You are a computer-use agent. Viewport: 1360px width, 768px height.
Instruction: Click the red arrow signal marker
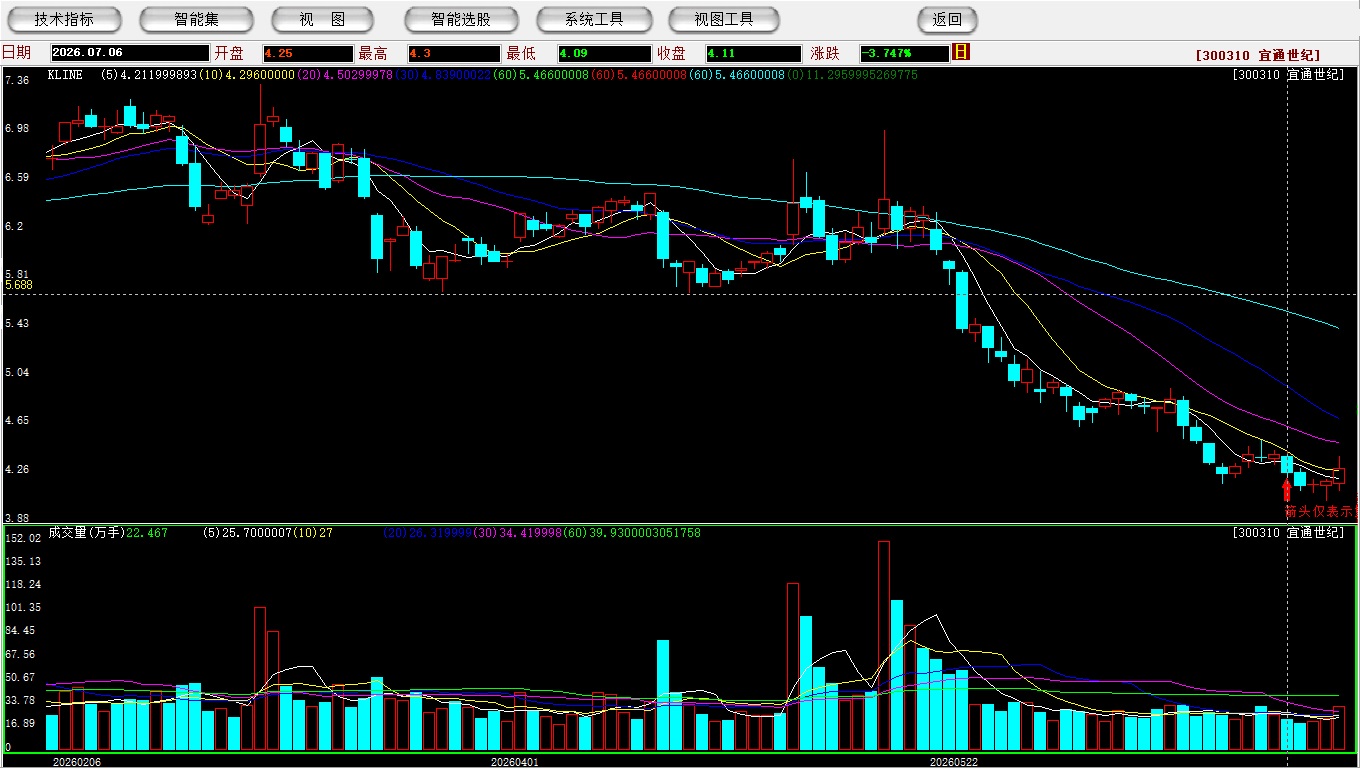[1287, 489]
